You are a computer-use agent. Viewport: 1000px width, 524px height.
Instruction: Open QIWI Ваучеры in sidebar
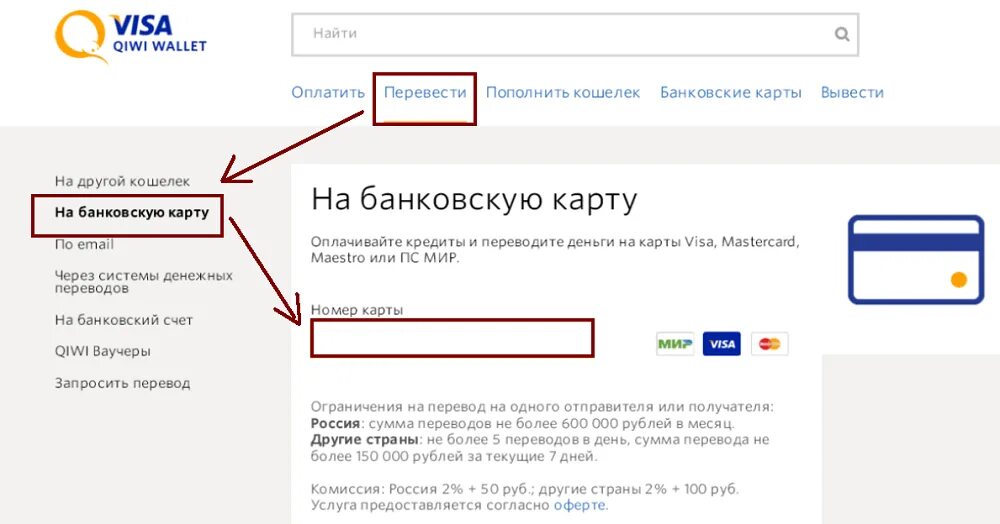click(x=103, y=351)
